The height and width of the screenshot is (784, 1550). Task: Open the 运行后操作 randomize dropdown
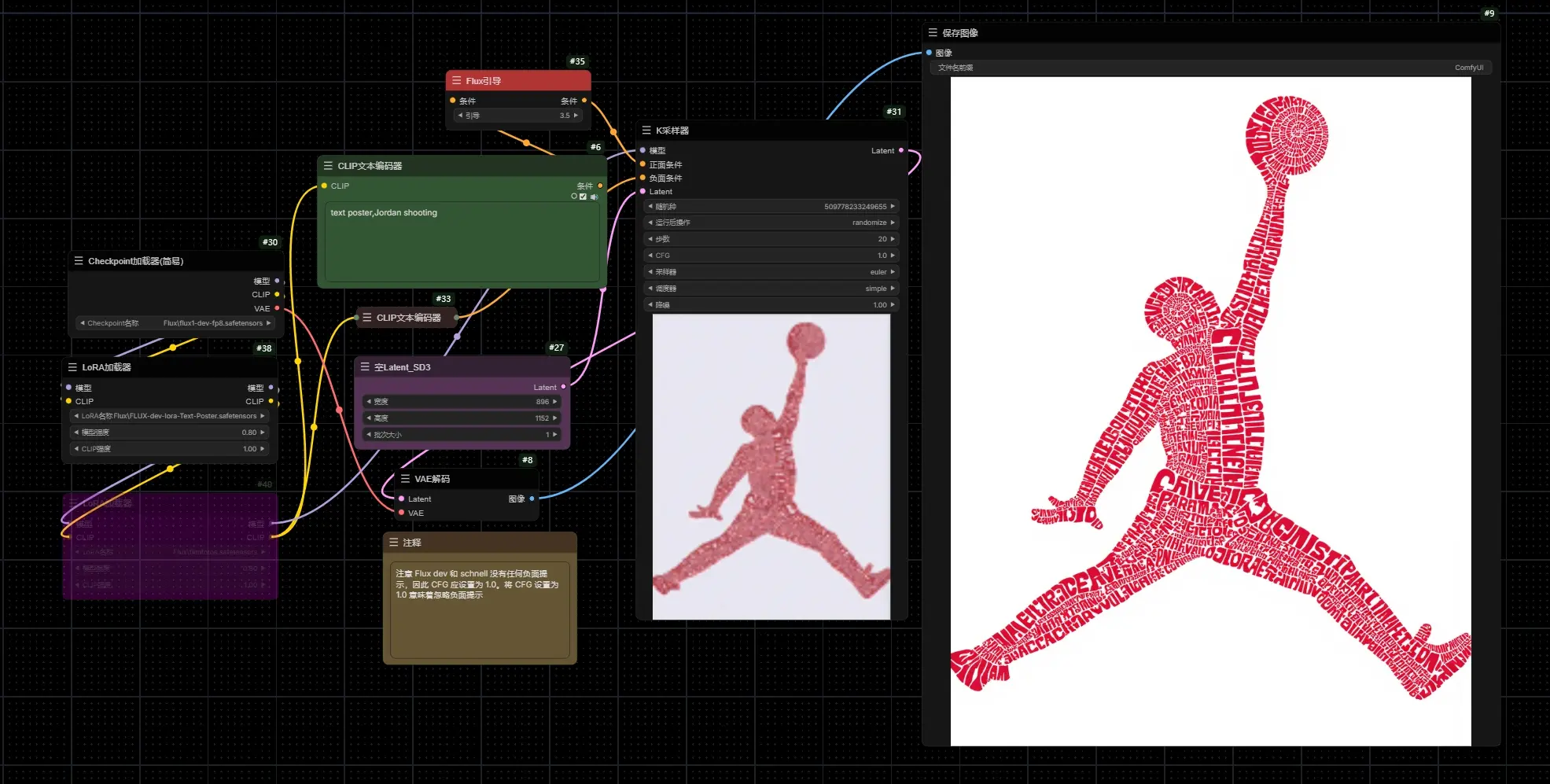pyautogui.click(x=771, y=223)
